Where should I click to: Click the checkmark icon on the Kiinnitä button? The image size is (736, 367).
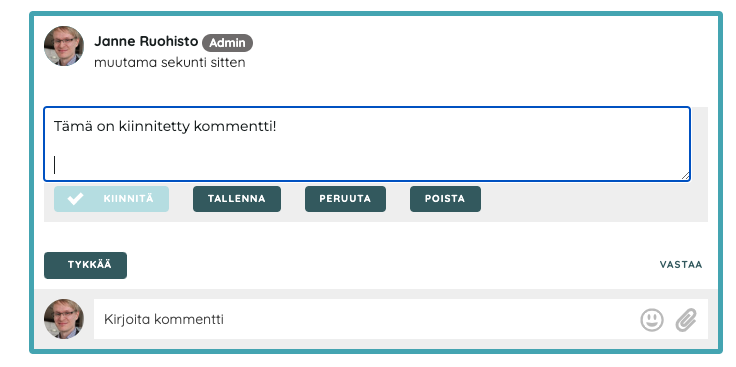pos(75,199)
